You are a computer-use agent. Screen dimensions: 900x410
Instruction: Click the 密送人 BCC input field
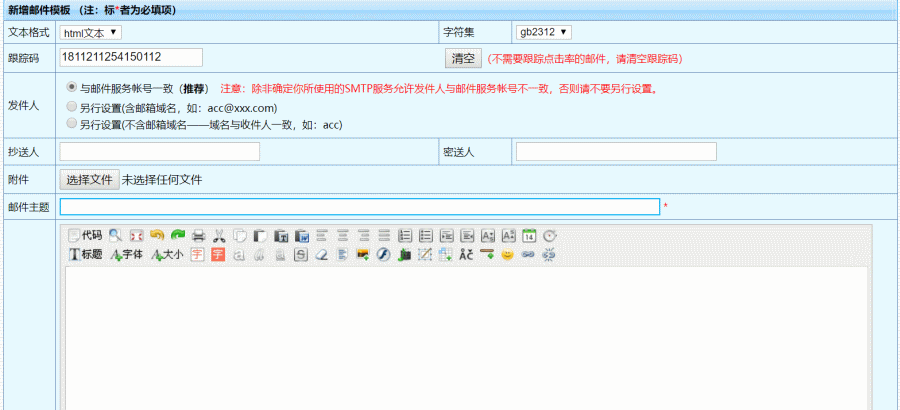pos(616,152)
